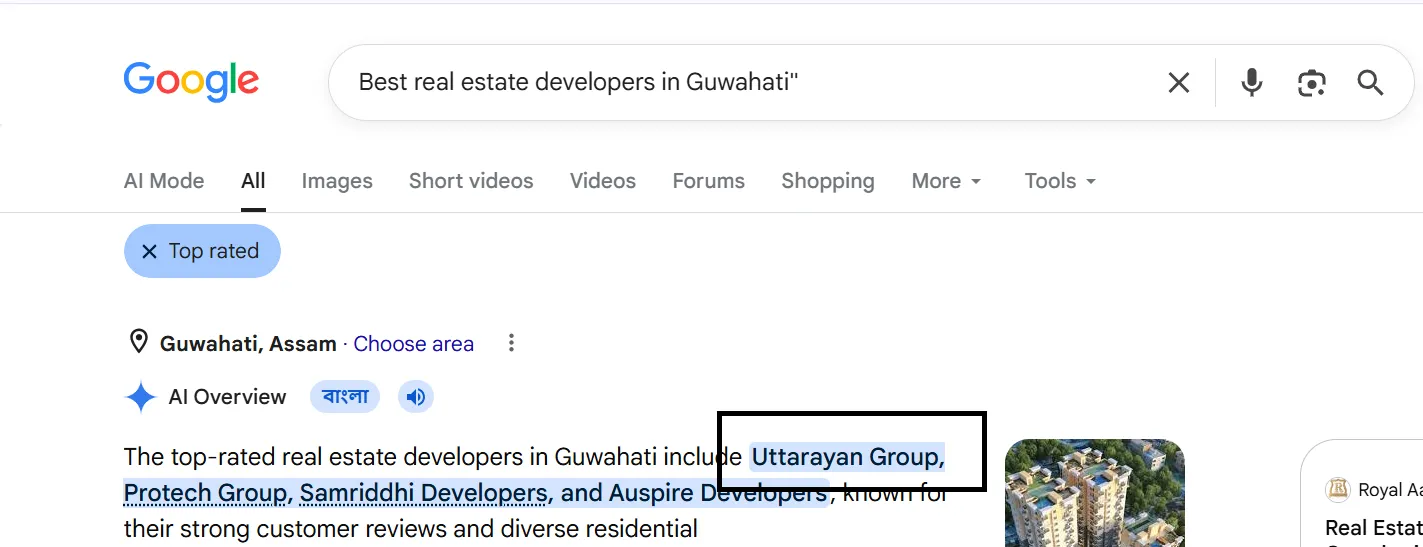Click the Samriddhi Developers highlighted text

426,493
